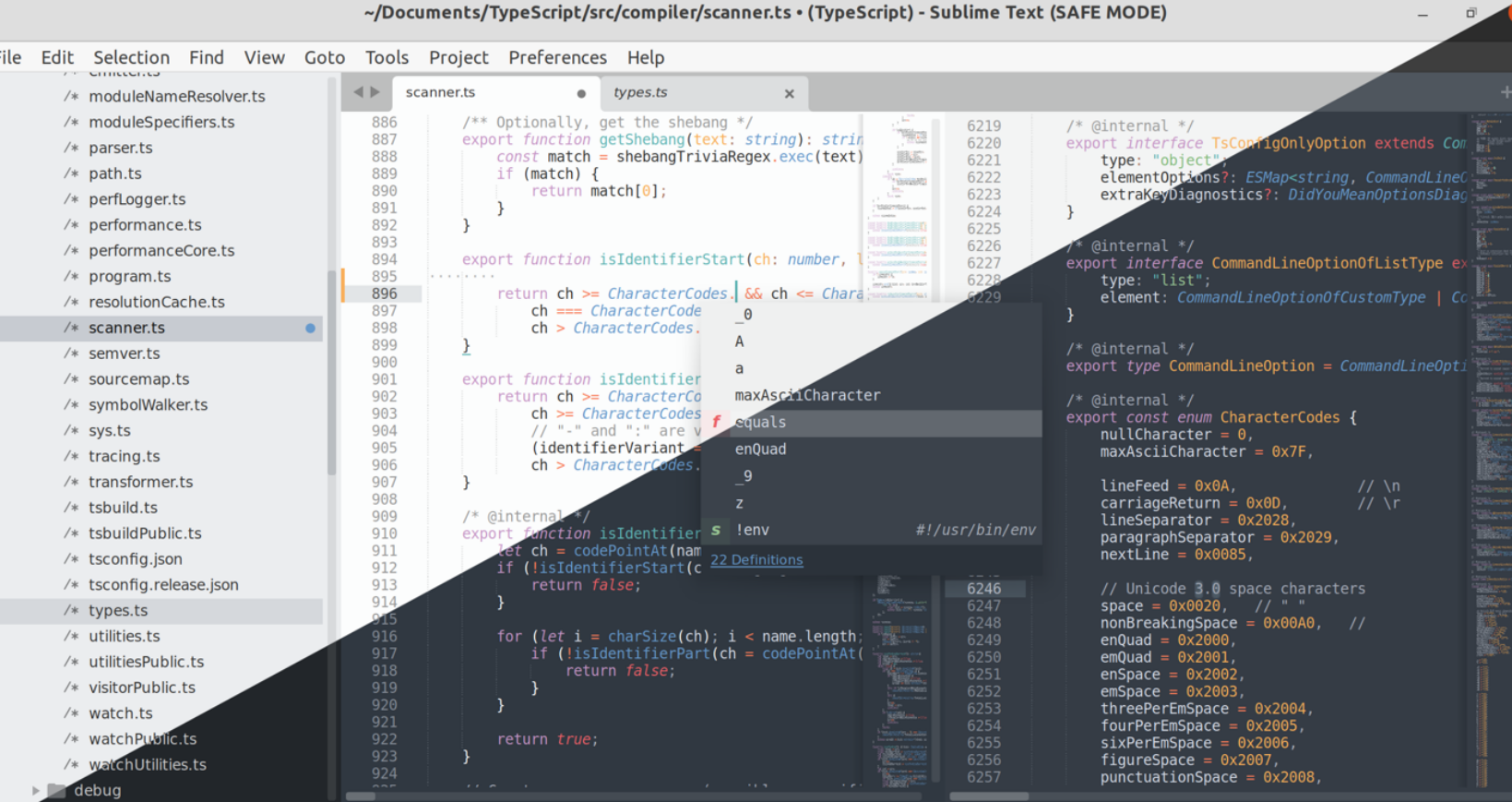
Task: Open the Find menu
Action: (x=207, y=57)
